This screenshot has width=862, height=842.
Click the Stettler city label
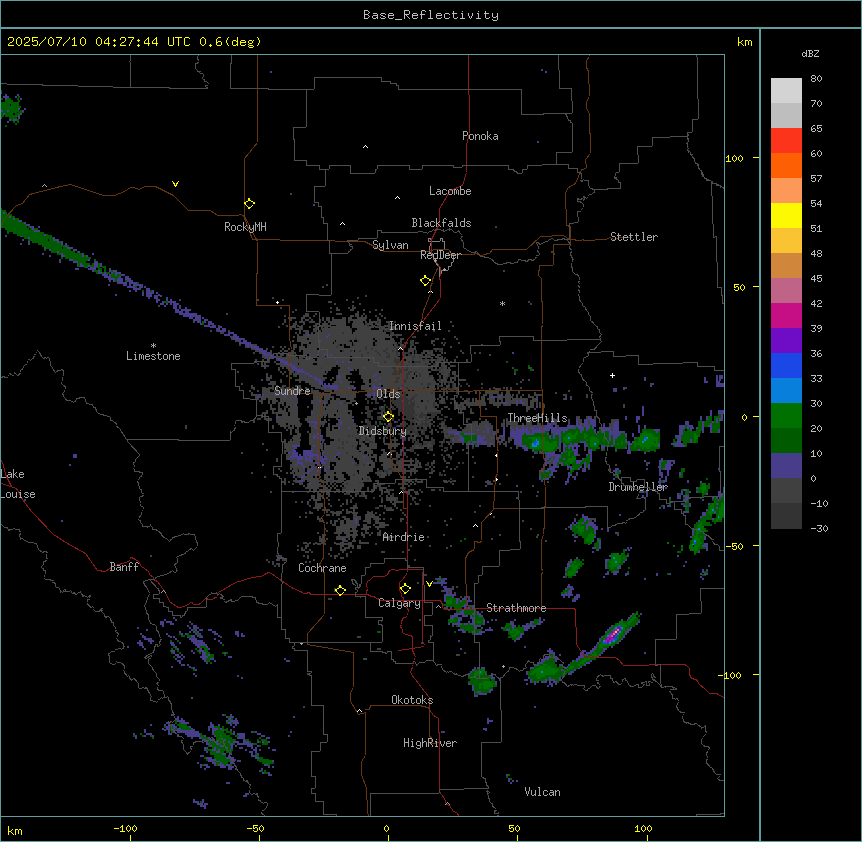pyautogui.click(x=633, y=237)
